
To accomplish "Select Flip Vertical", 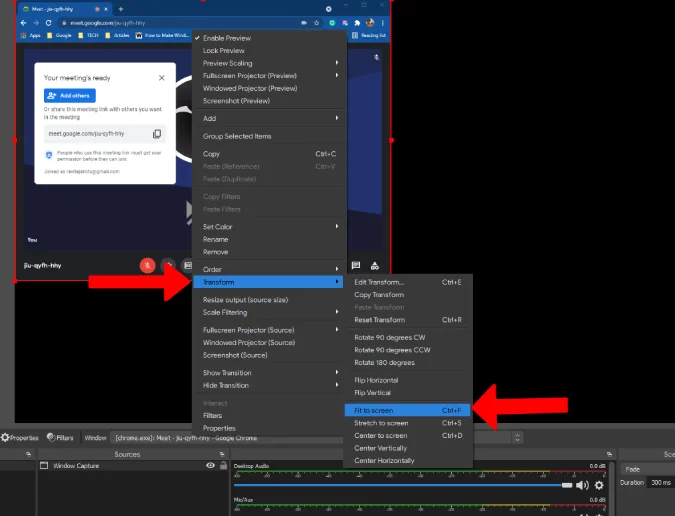I will tap(408, 392).
